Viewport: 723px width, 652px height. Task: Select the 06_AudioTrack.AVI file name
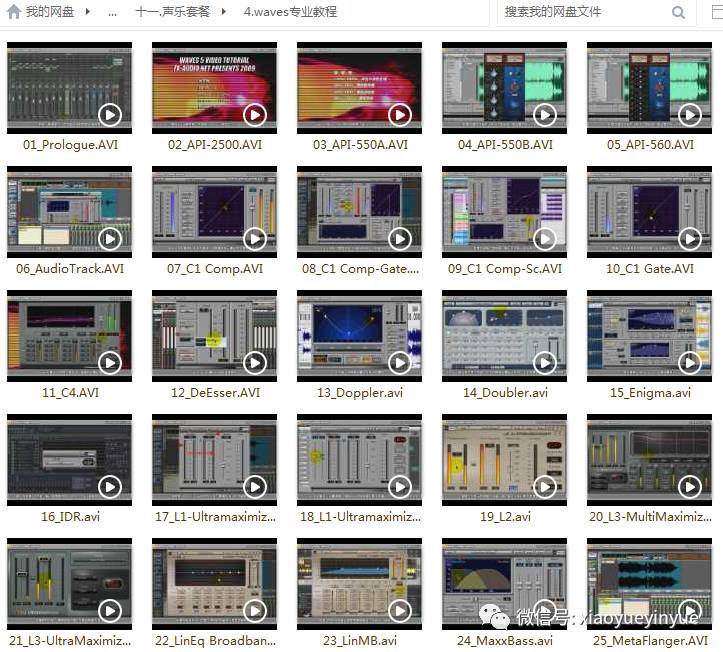pyautogui.click(x=70, y=269)
